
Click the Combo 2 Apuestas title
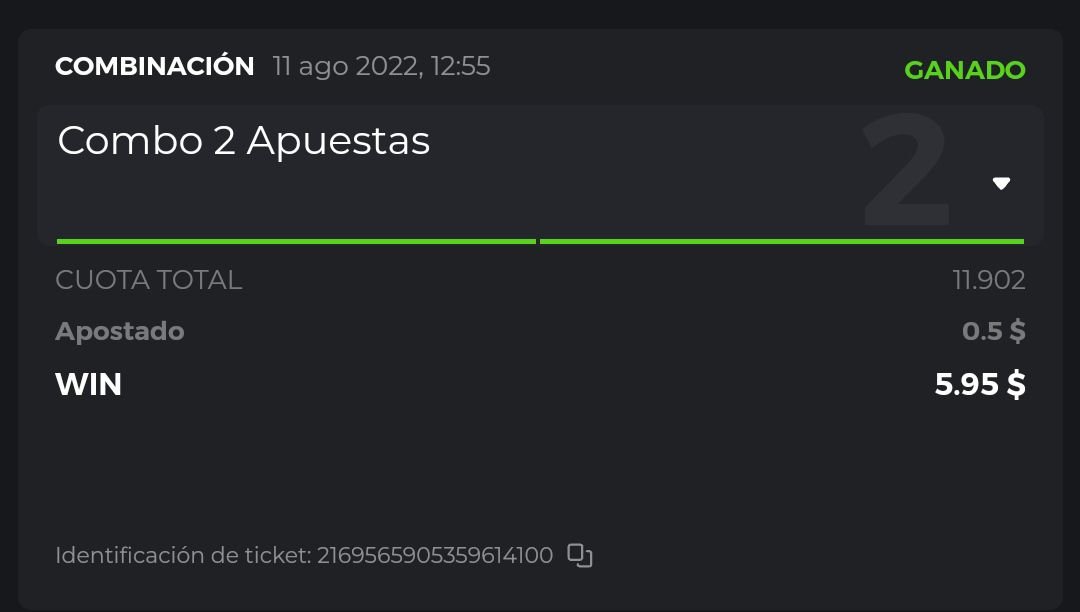(x=244, y=141)
